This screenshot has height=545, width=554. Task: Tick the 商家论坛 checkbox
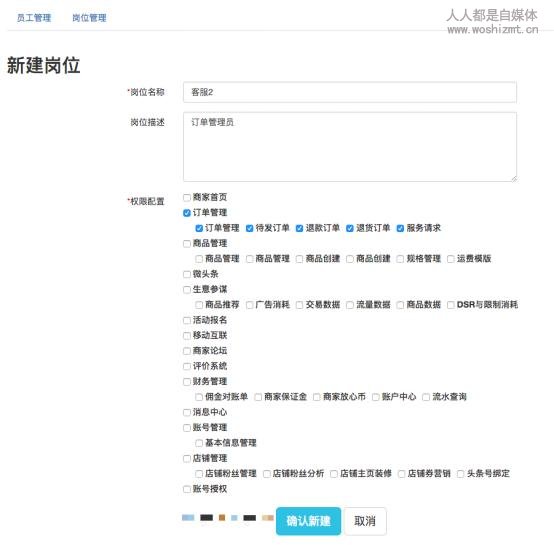[x=187, y=351]
